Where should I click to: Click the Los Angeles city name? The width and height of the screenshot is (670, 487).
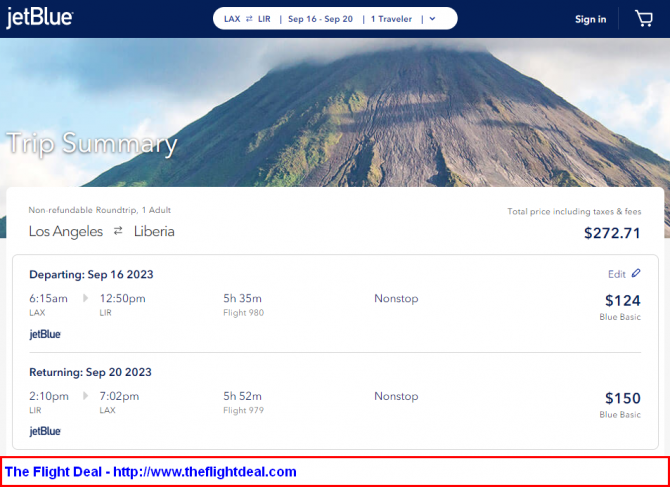[x=66, y=232]
